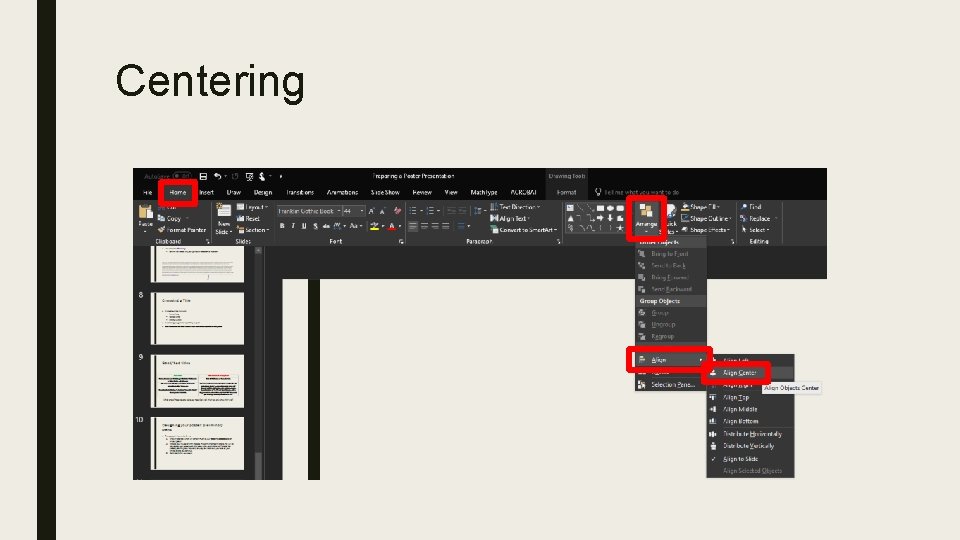The image size is (960, 540).
Task: Open the Convert to SmartArt dropdown
Action: [524, 230]
